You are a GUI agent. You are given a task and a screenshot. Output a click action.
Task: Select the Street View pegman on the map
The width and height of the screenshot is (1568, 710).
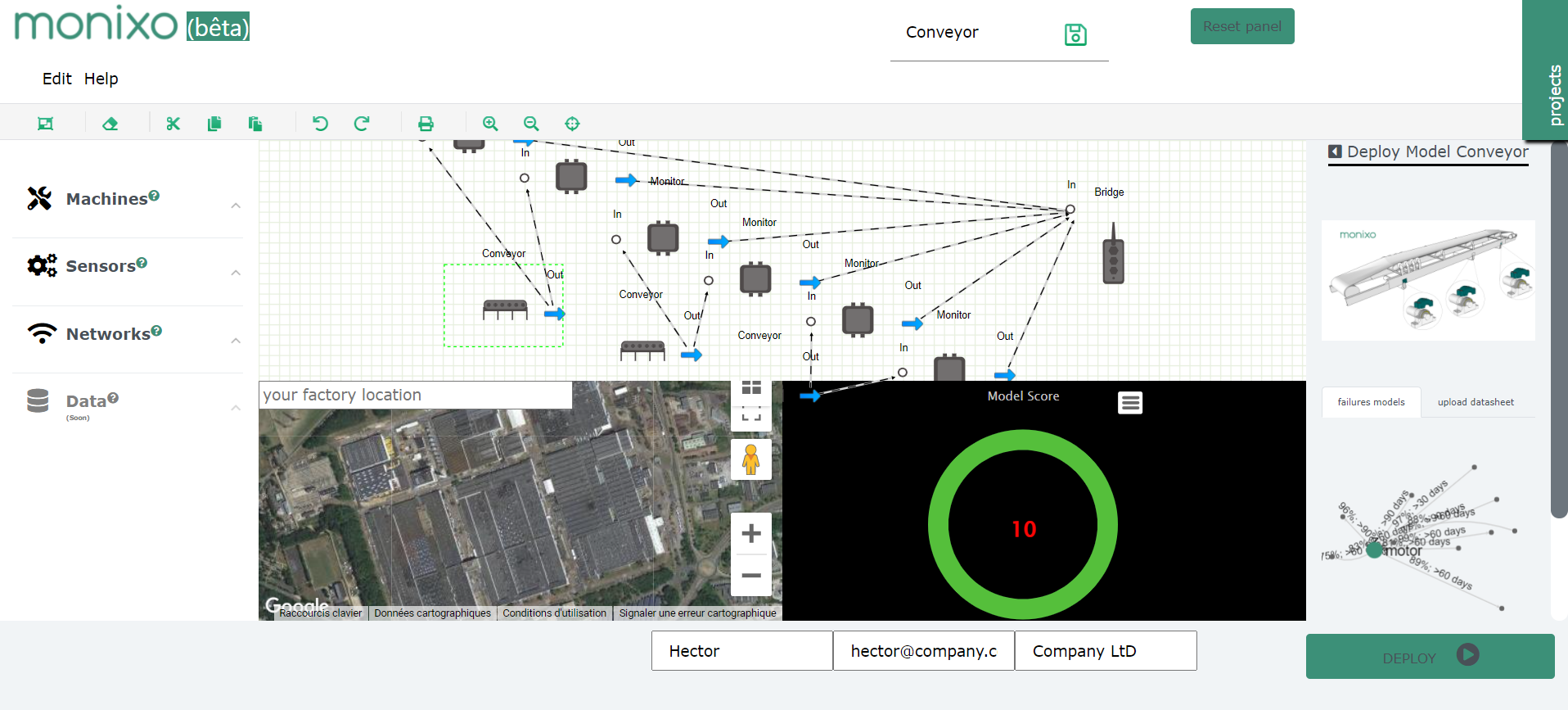750,459
